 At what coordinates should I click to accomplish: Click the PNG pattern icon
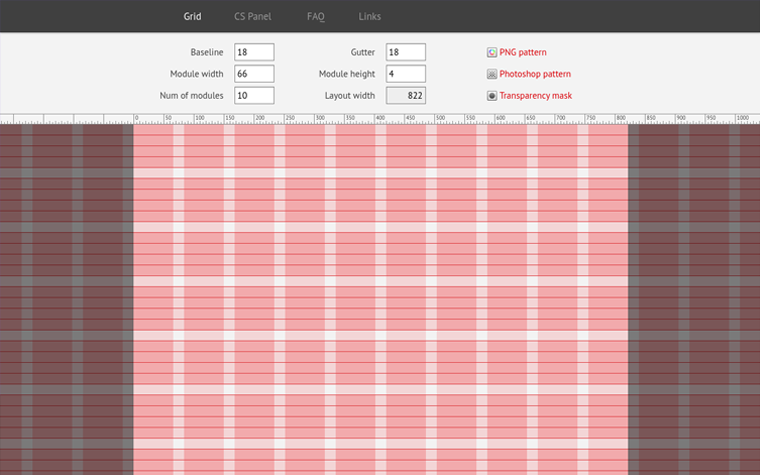pyautogui.click(x=491, y=52)
